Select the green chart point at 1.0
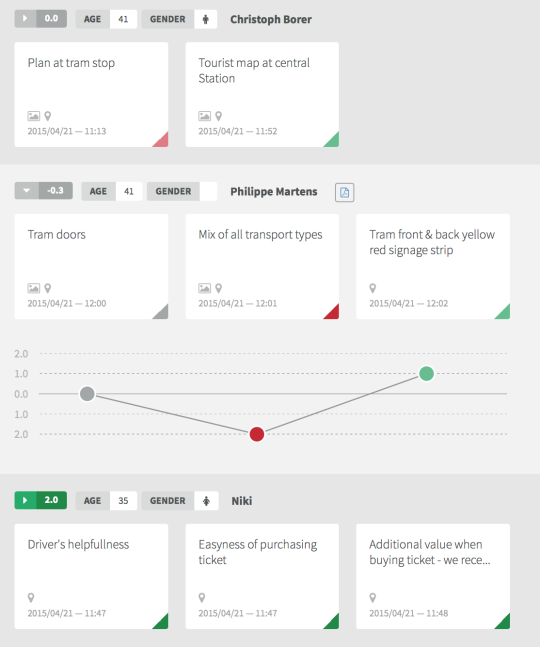This screenshot has width=540, height=647. pos(426,373)
